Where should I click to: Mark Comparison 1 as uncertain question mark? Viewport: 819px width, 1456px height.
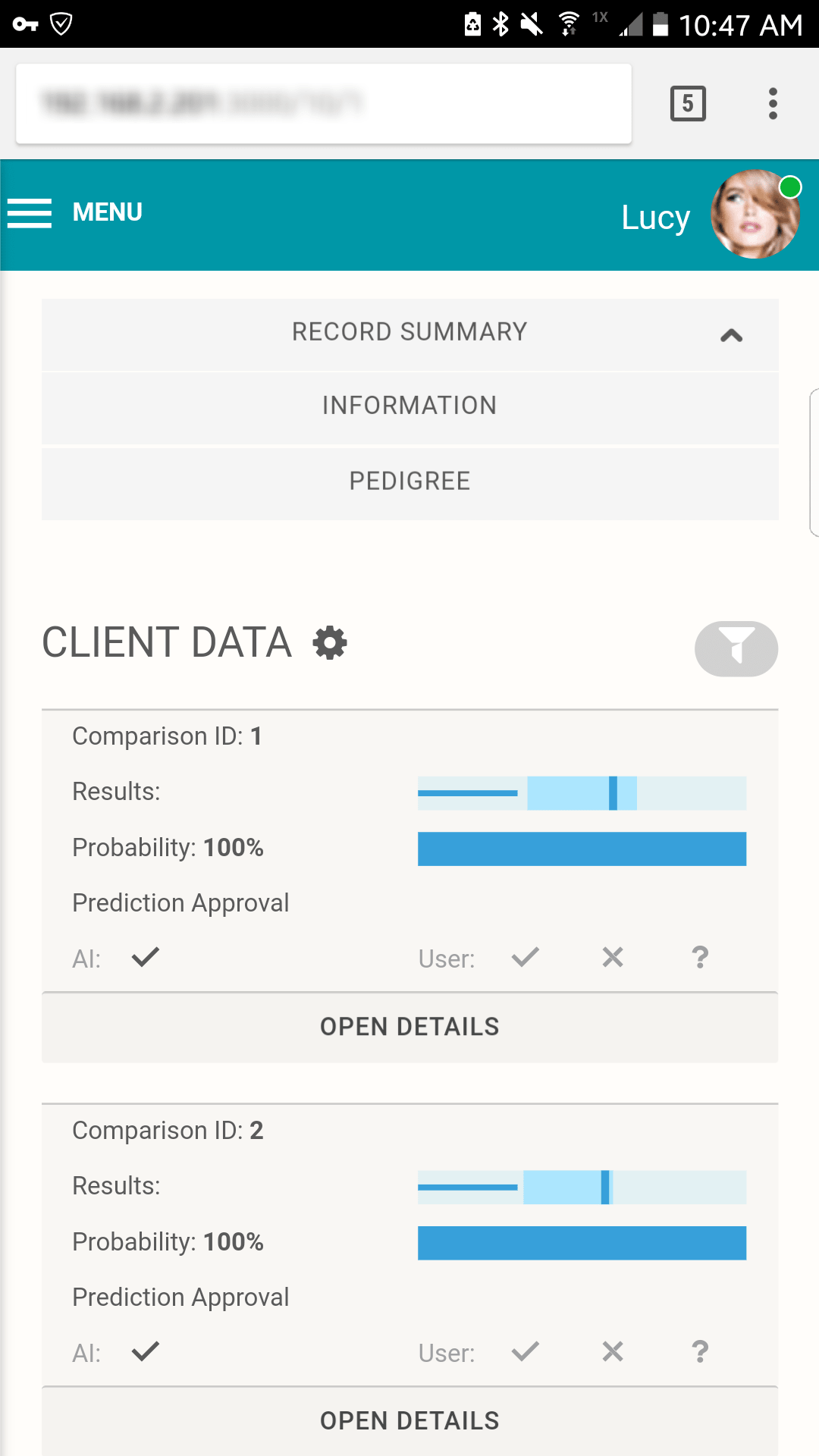click(700, 958)
